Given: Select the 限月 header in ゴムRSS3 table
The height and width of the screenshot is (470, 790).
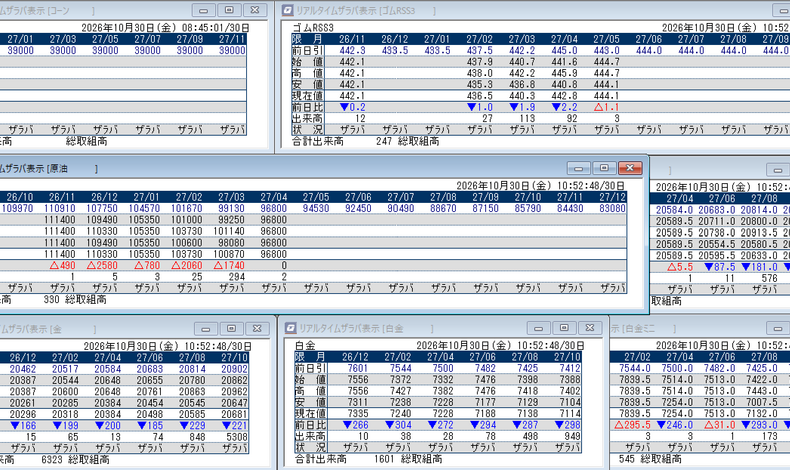Looking at the screenshot, I should coord(307,39).
